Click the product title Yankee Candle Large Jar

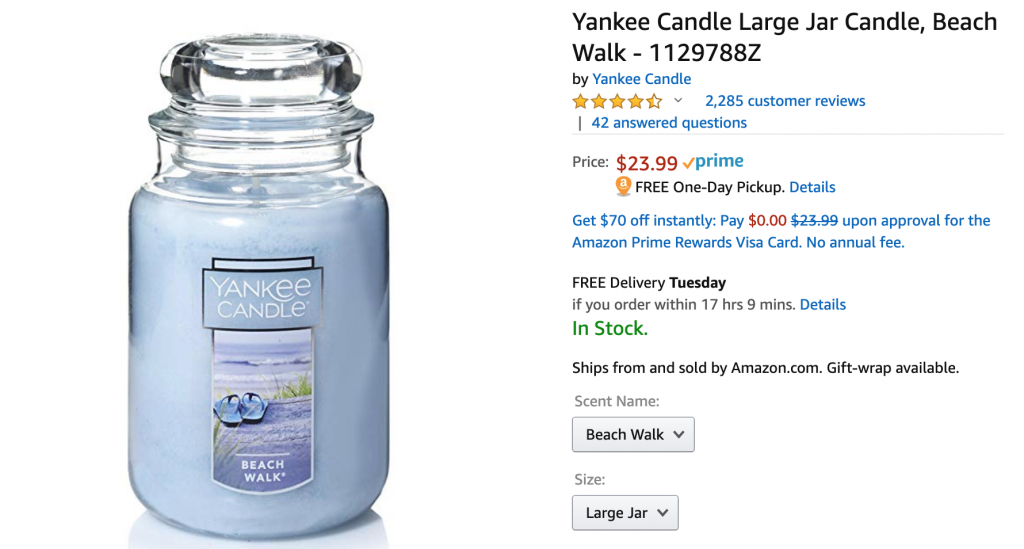pos(784,37)
